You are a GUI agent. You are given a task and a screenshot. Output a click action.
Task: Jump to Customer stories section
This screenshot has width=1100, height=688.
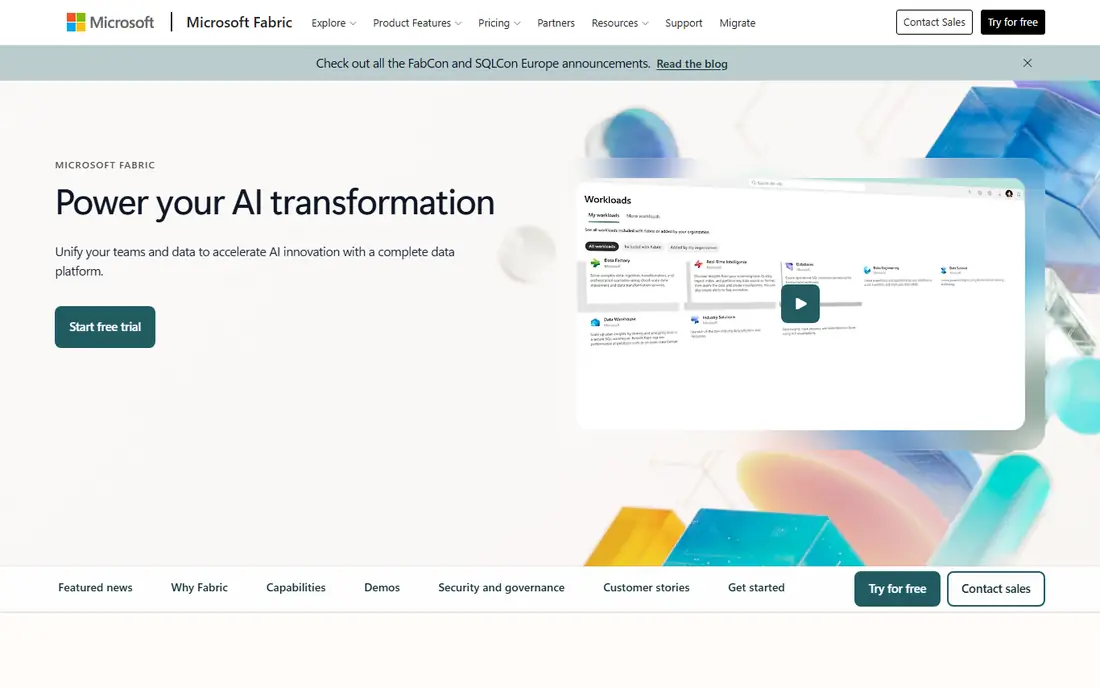click(646, 588)
